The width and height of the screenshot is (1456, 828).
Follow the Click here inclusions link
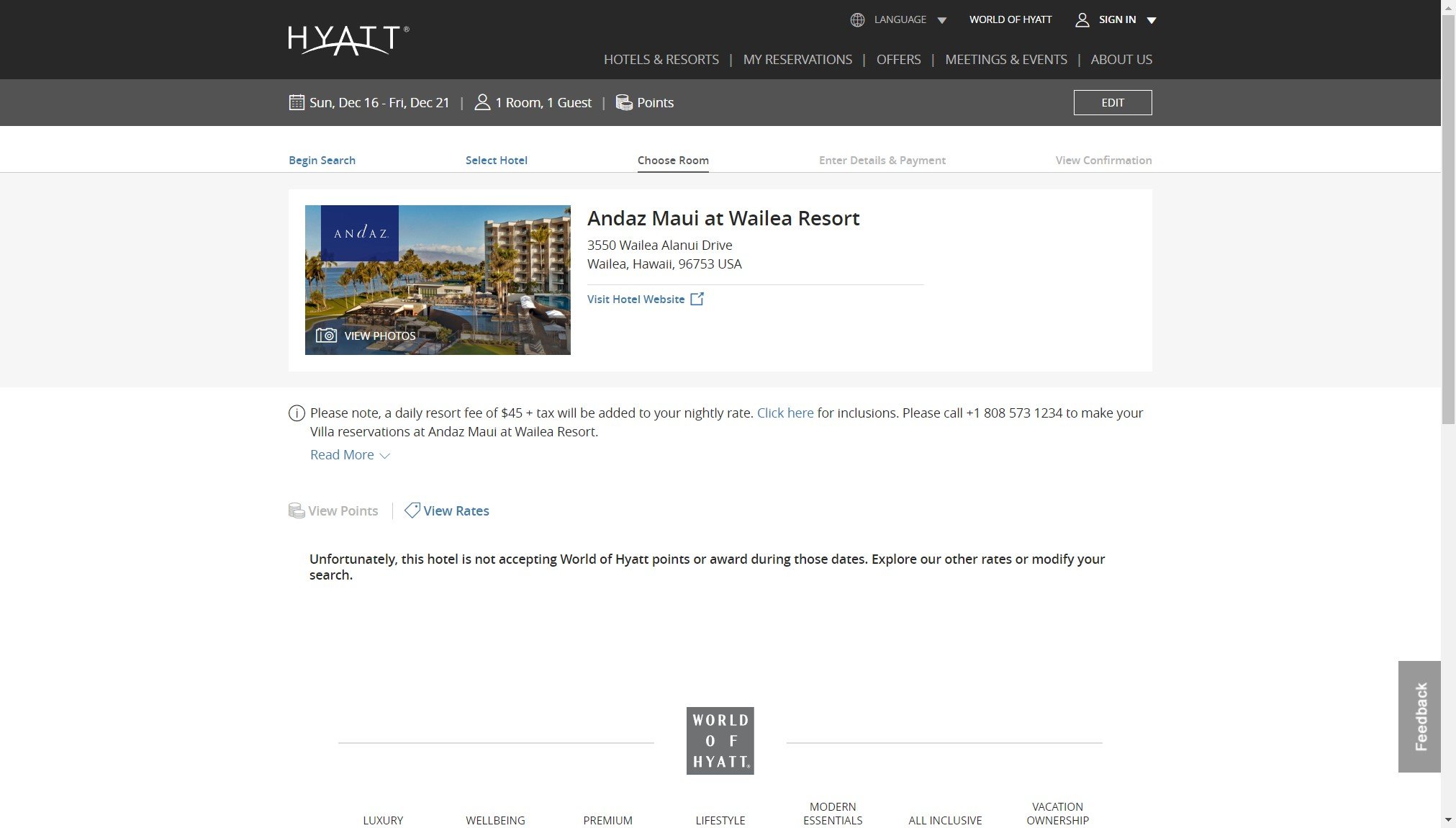tap(784, 413)
